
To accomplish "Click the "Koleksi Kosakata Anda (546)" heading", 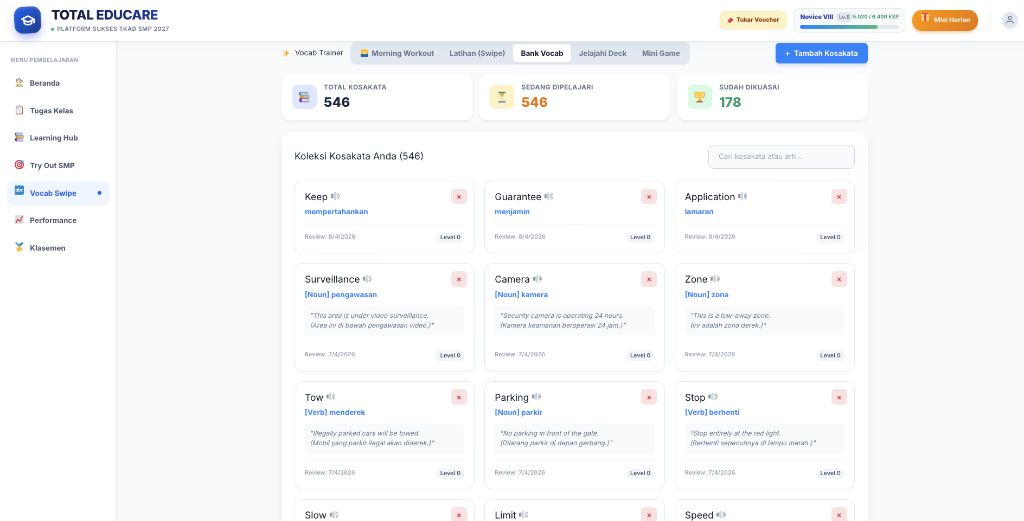I will [x=359, y=157].
